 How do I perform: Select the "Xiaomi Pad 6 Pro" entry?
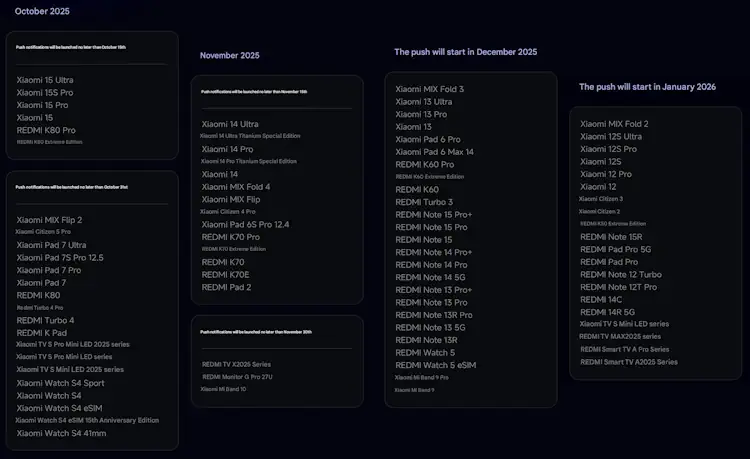[428, 139]
